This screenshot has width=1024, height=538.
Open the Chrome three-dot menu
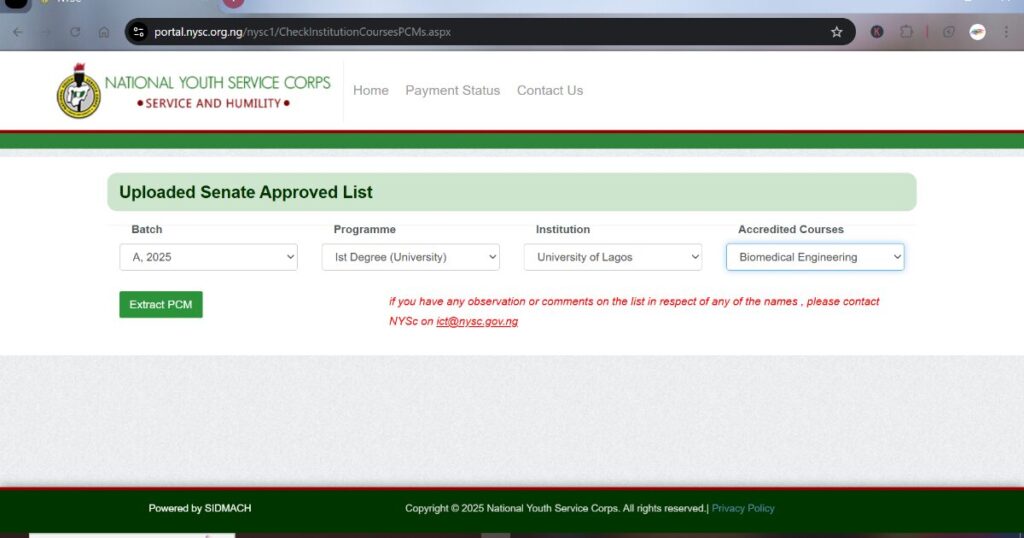[x=1006, y=32]
